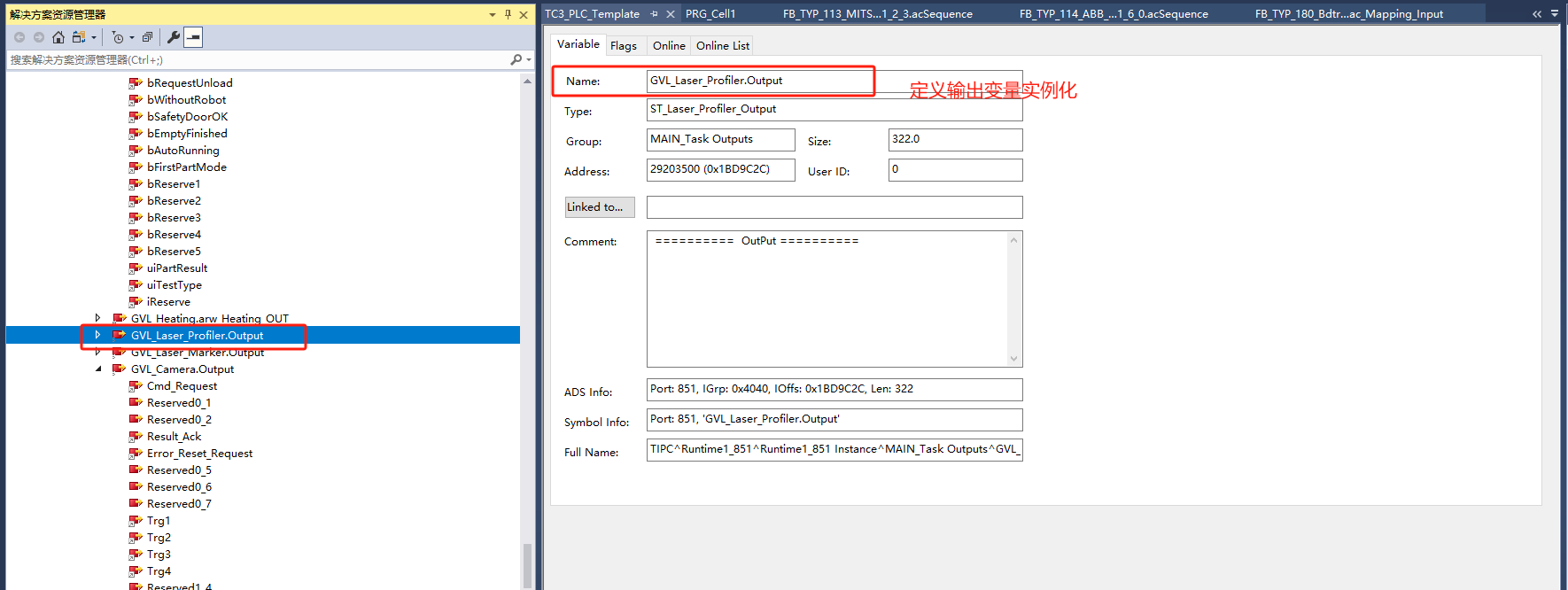Screen dimensions: 1568x590
Task: Click the User ID field
Action: [956, 170]
